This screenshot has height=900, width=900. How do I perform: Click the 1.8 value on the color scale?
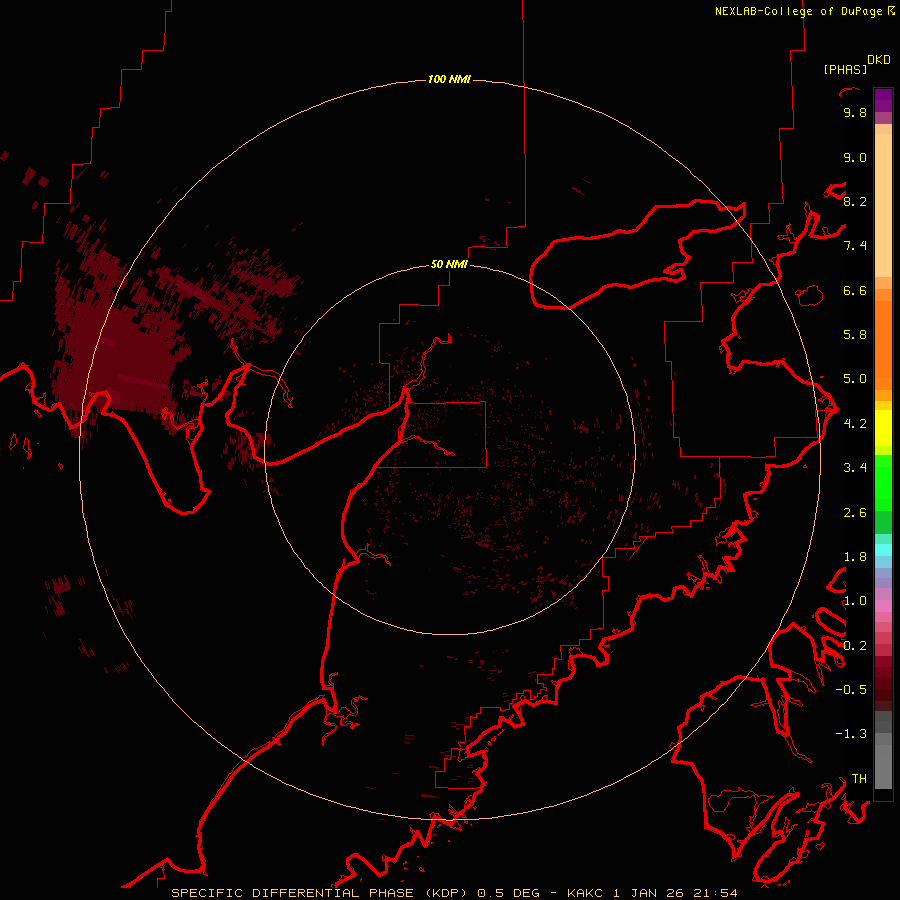pyautogui.click(x=855, y=557)
